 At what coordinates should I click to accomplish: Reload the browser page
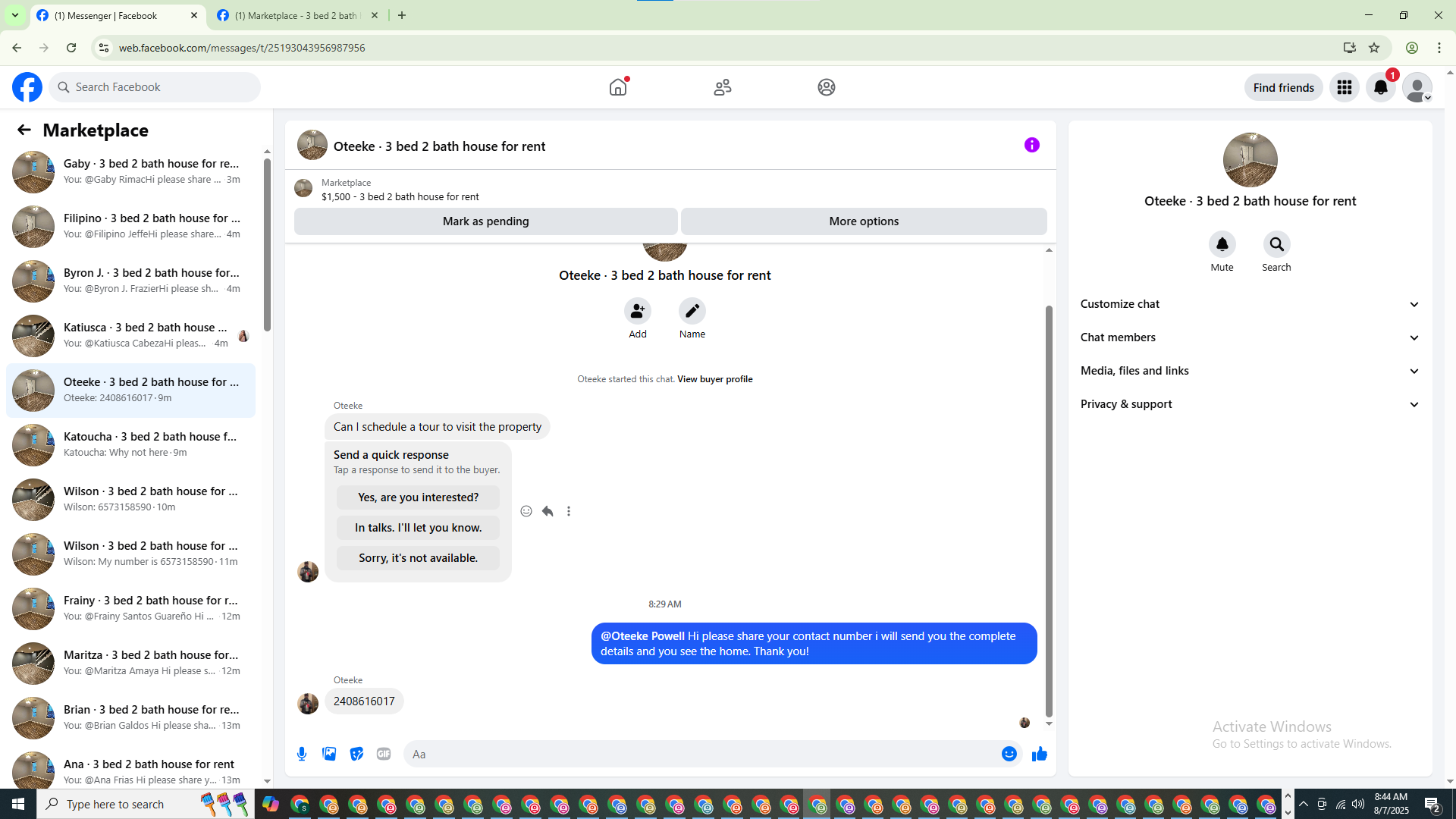tap(71, 48)
